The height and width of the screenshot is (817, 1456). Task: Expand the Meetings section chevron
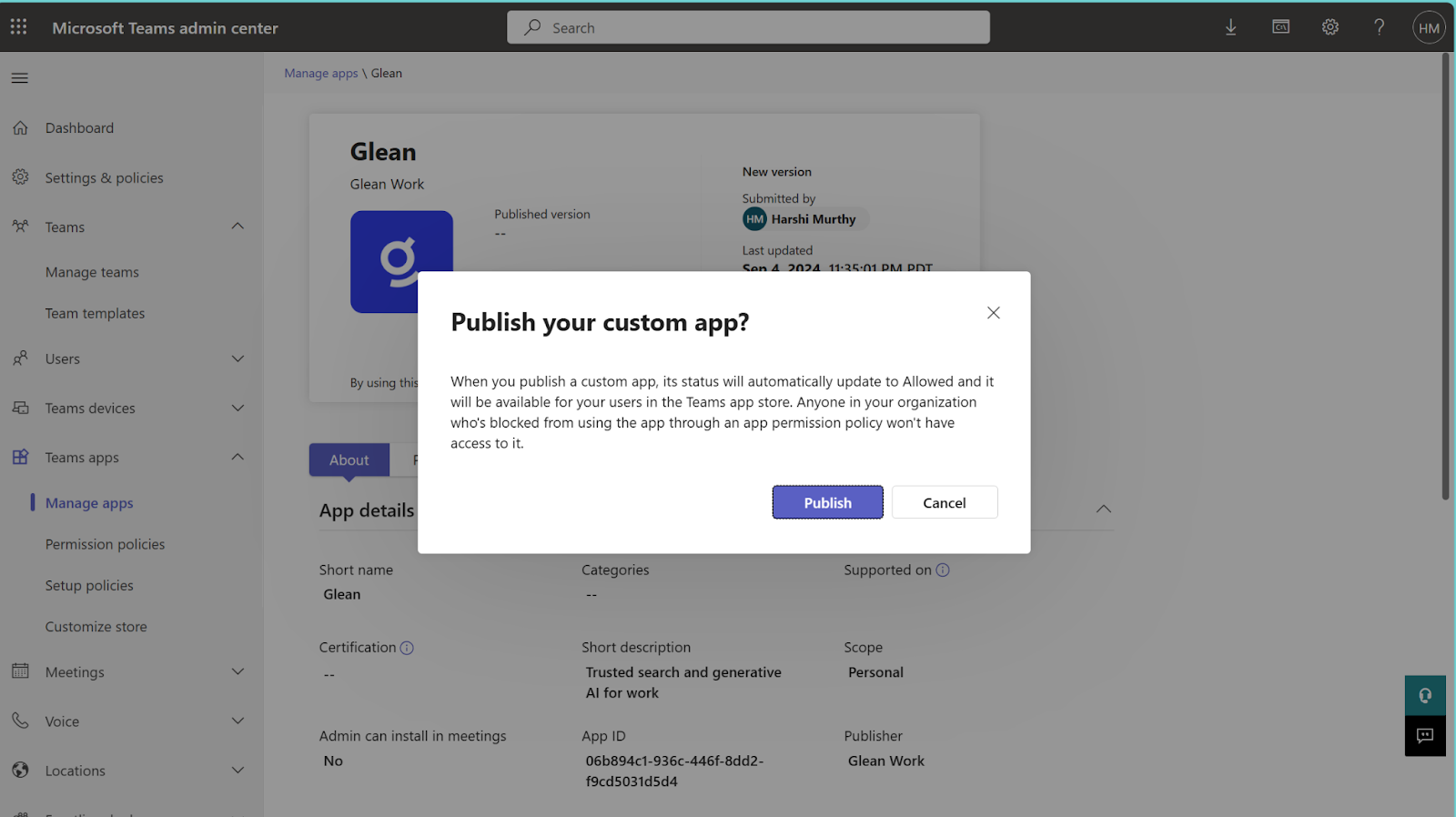click(238, 671)
